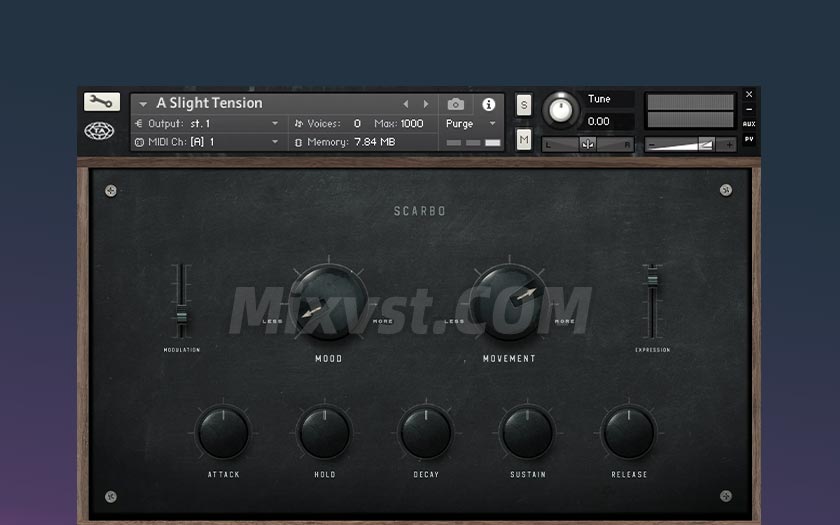Go to previous instrument with left arrow

coord(406,104)
